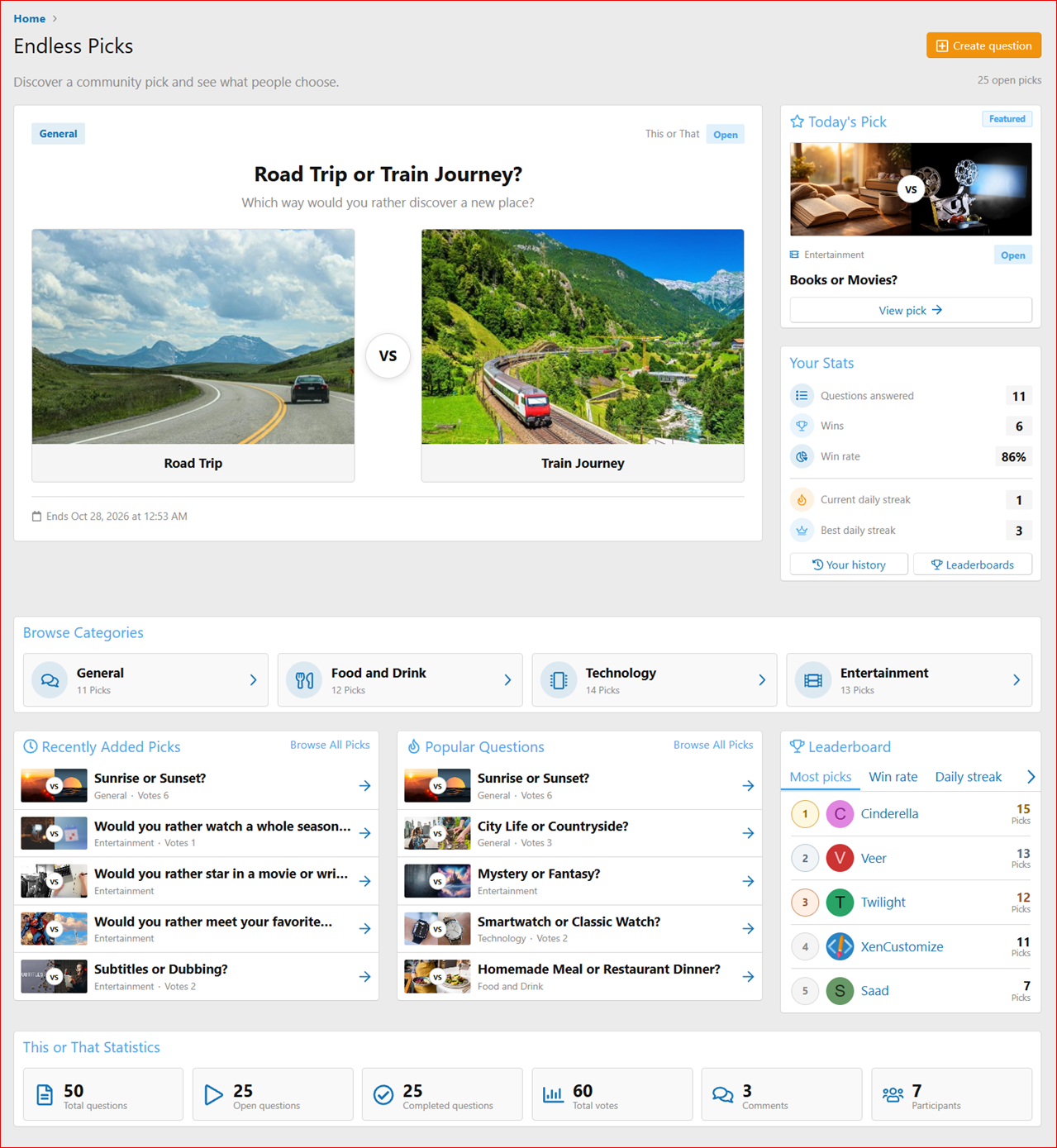The width and height of the screenshot is (1057, 1148).
Task: Switch to the Daily streak tab
Action: pyautogui.click(x=968, y=777)
